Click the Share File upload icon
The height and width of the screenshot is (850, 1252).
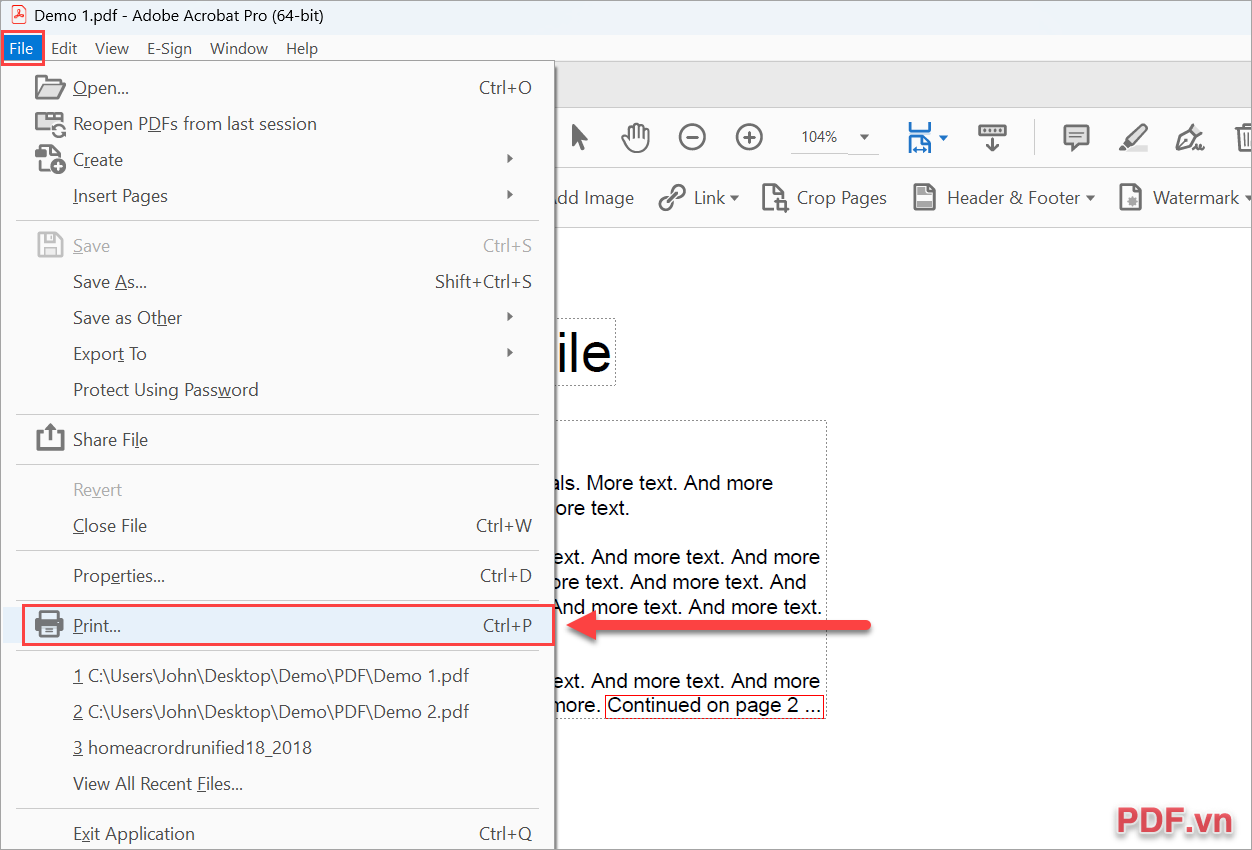[x=50, y=438]
